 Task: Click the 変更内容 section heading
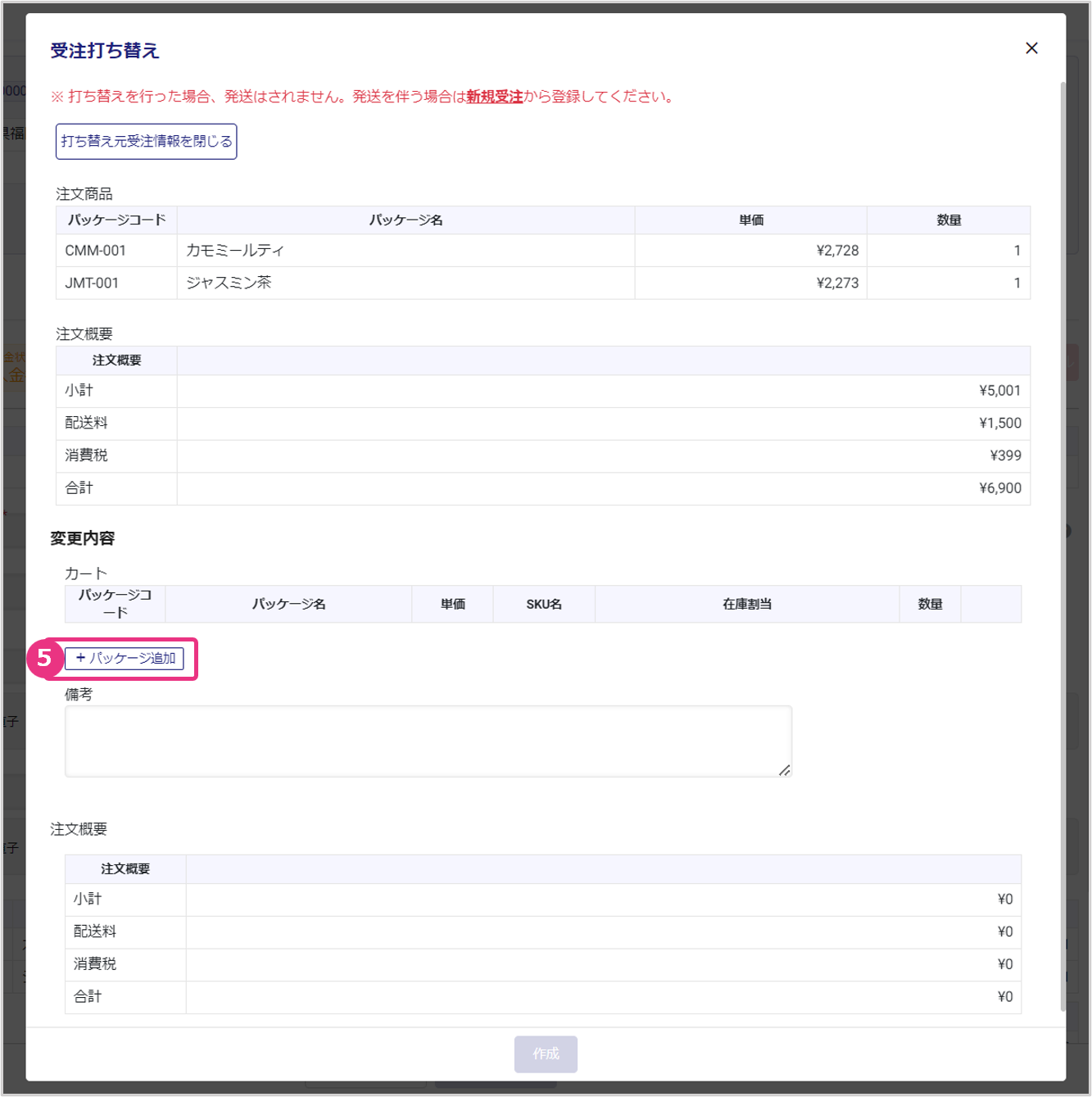(83, 538)
